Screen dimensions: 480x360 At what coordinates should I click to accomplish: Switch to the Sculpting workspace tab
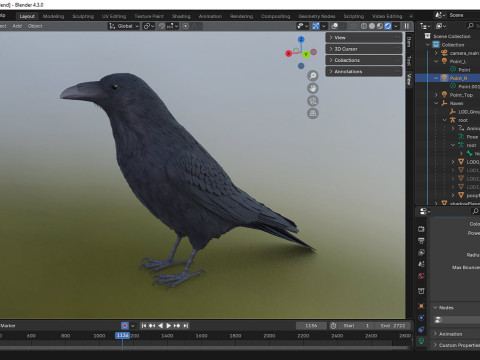(83, 16)
